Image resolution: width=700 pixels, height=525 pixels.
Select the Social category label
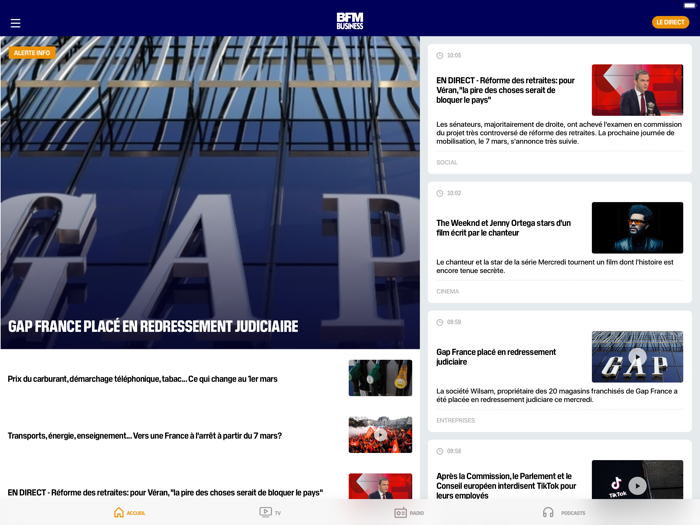(x=447, y=162)
